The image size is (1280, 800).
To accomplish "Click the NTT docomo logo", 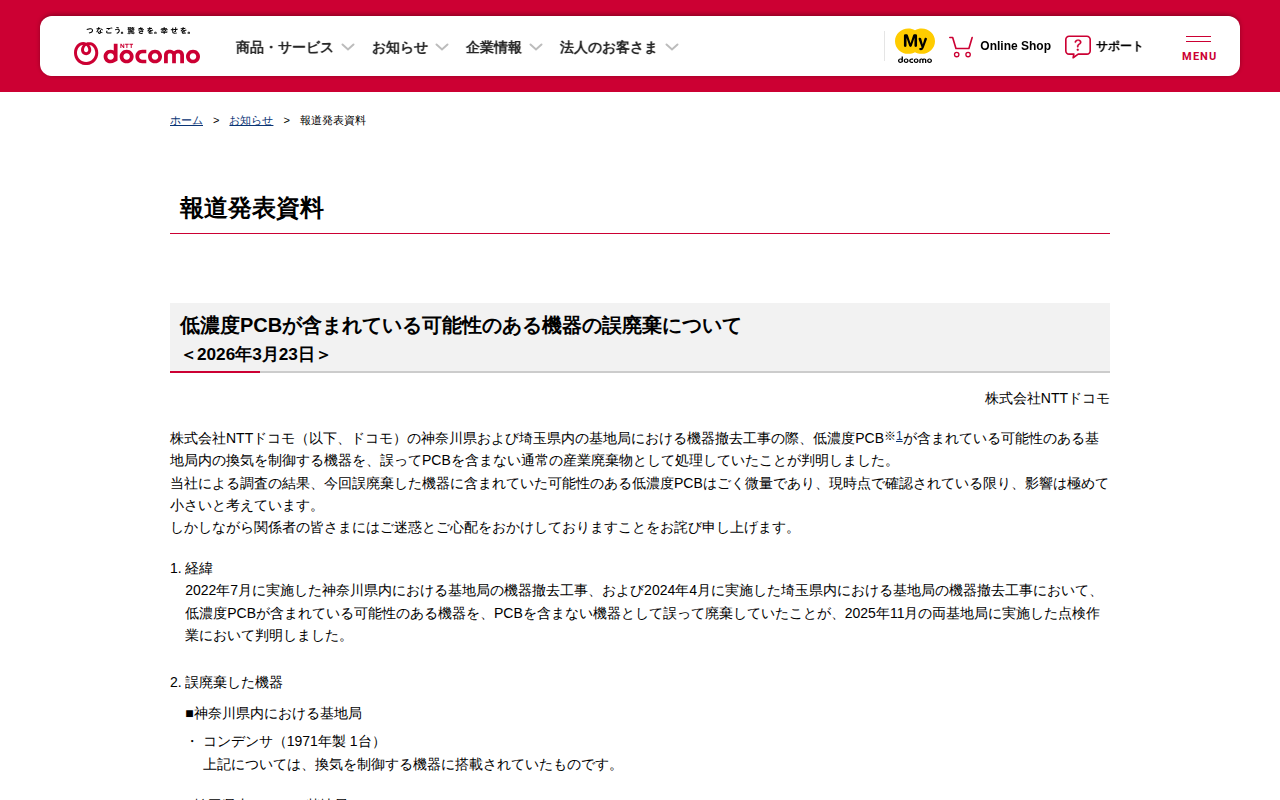I will point(137,52).
